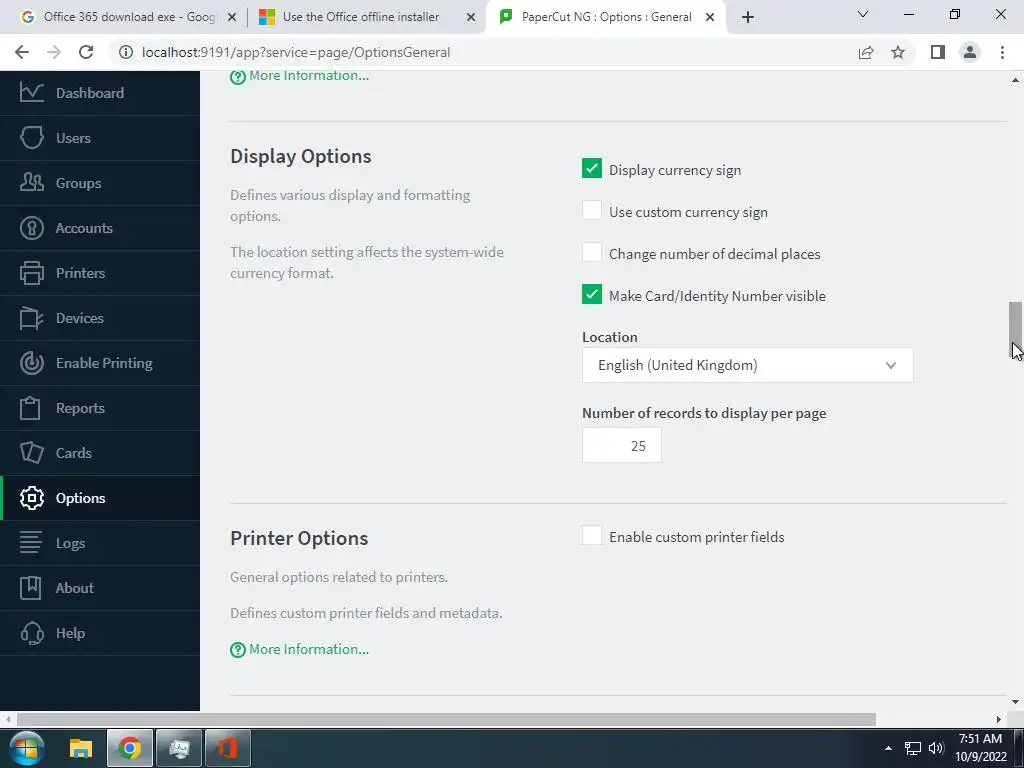Viewport: 1024px width, 768px height.
Task: Click the Printer Options heading text
Action: tap(299, 538)
